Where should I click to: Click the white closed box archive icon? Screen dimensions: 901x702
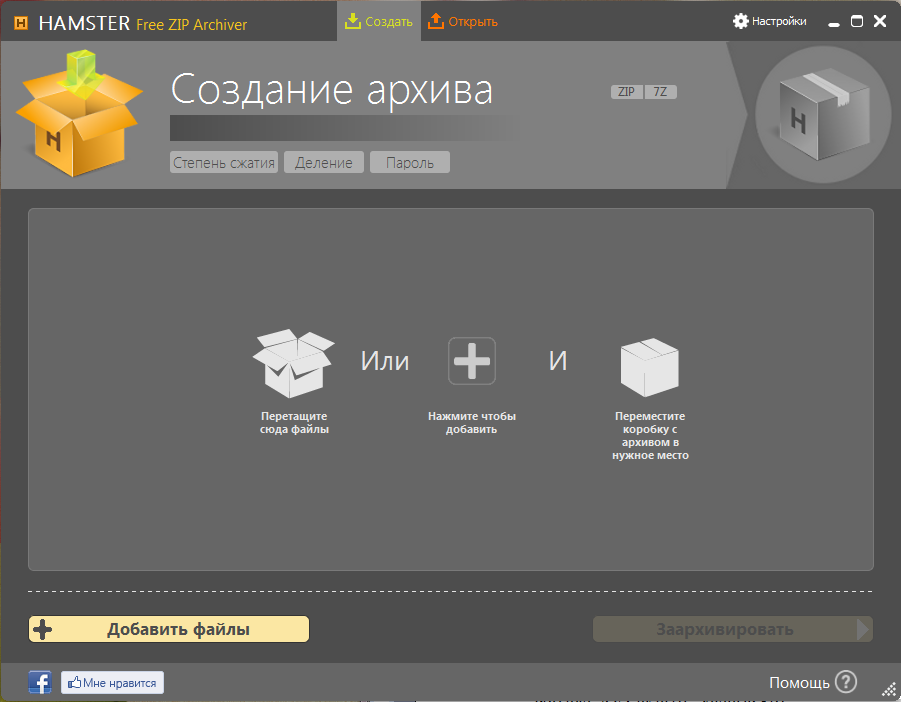pyautogui.click(x=650, y=367)
